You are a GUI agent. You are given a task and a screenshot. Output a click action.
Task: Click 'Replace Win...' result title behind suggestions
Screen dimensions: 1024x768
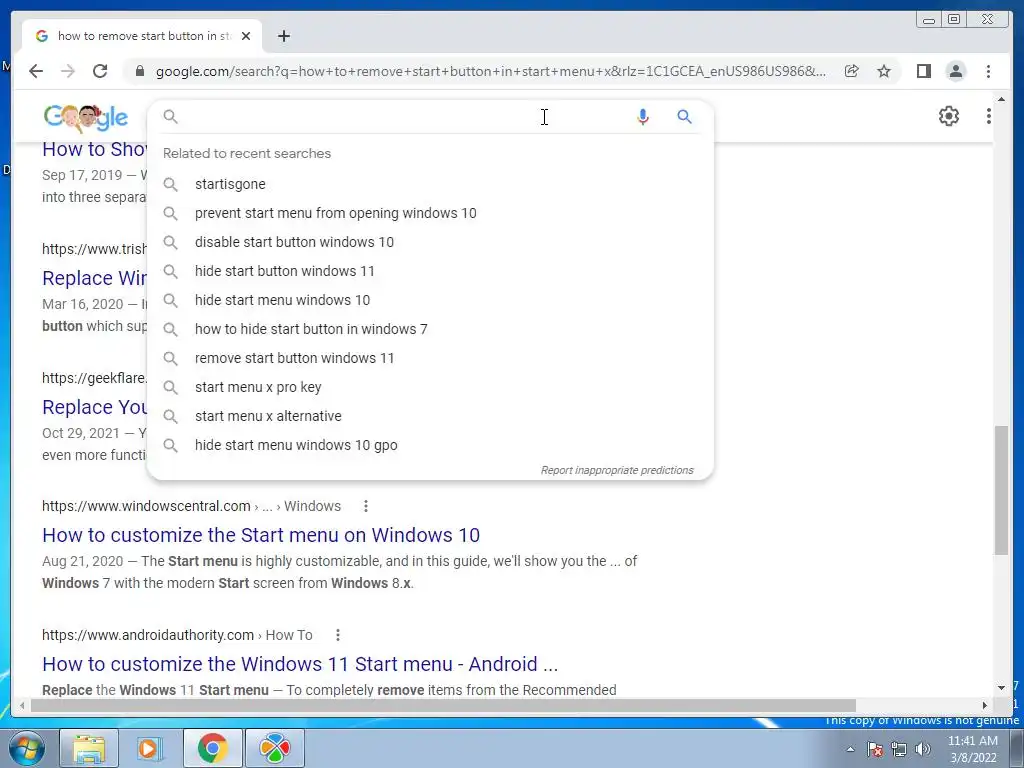pos(95,278)
